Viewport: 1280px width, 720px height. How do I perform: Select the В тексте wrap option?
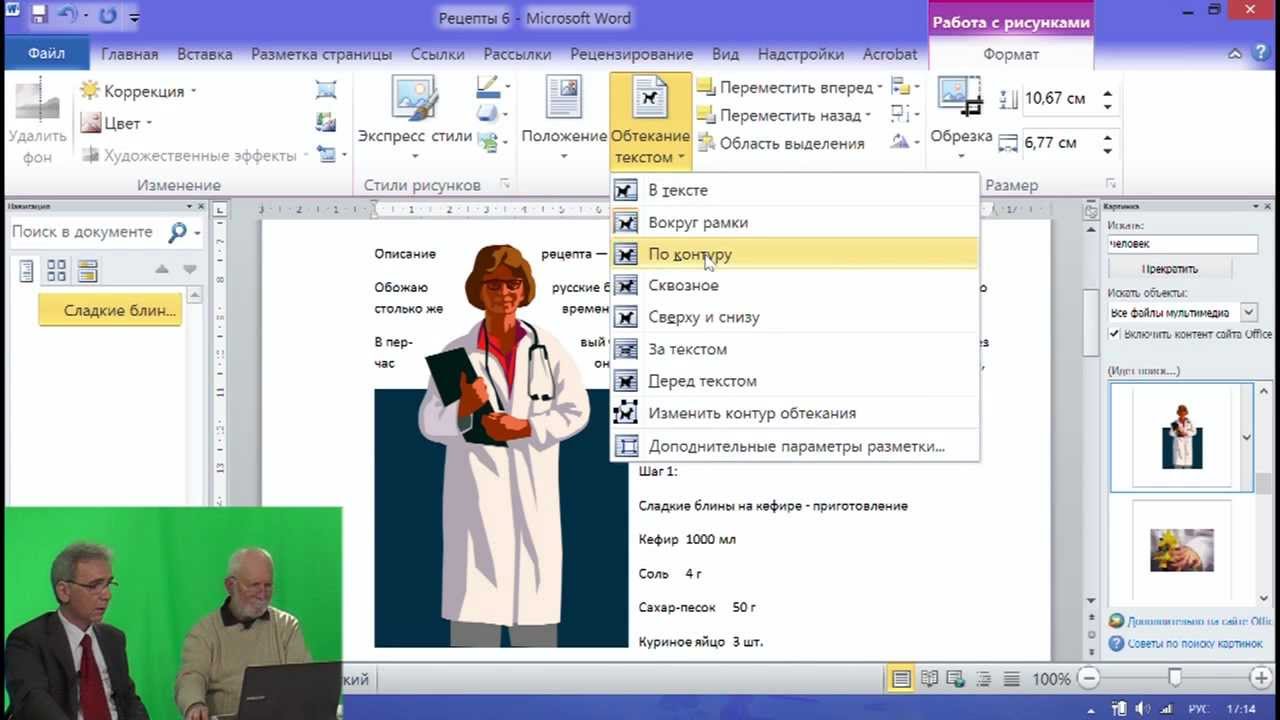coord(795,190)
